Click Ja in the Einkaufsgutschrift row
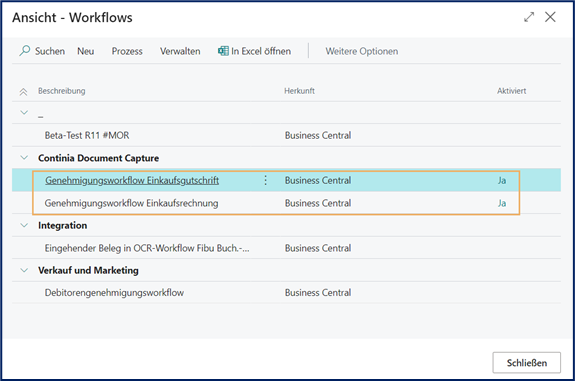The width and height of the screenshot is (575, 381). click(502, 180)
